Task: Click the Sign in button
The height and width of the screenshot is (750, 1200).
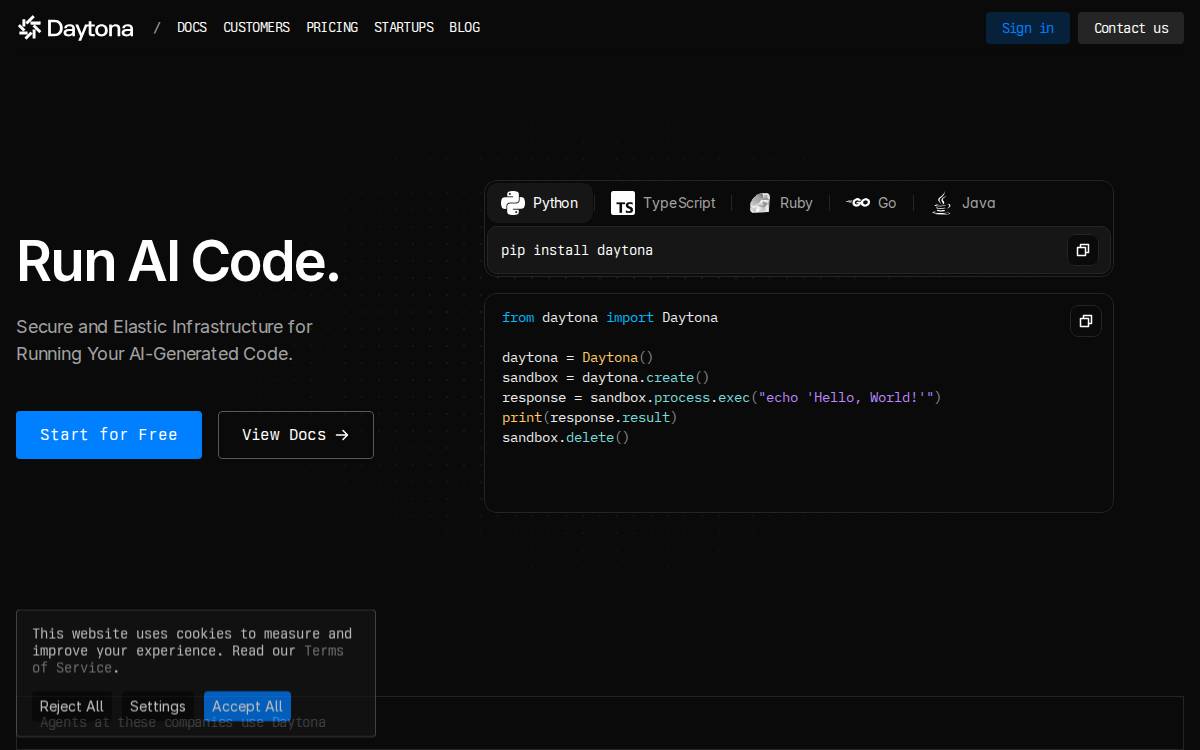Action: click(1028, 28)
